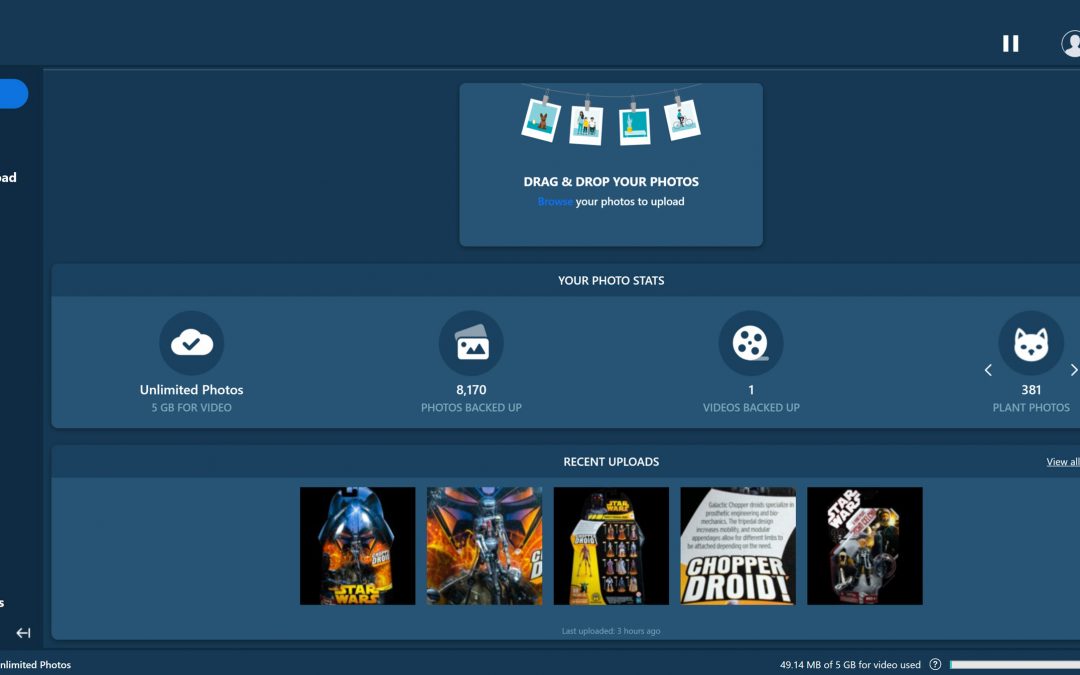Click the film reel Videos Backed Up icon
1080x675 pixels.
pyautogui.click(x=750, y=343)
